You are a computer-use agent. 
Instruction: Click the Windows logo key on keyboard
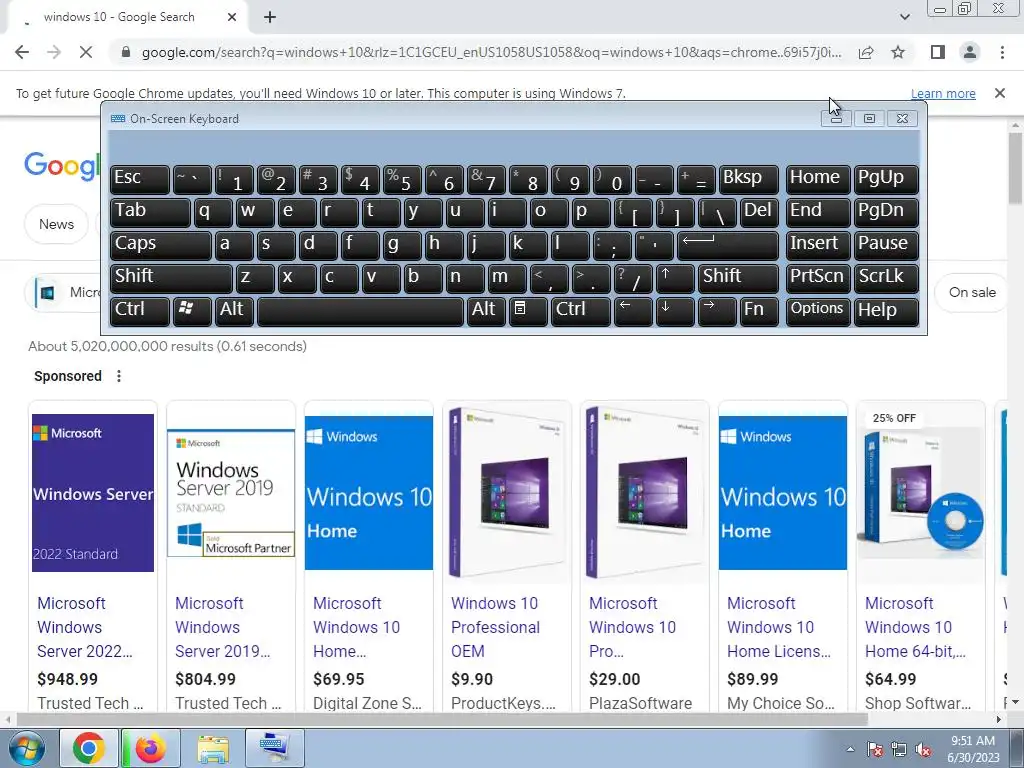tap(191, 311)
